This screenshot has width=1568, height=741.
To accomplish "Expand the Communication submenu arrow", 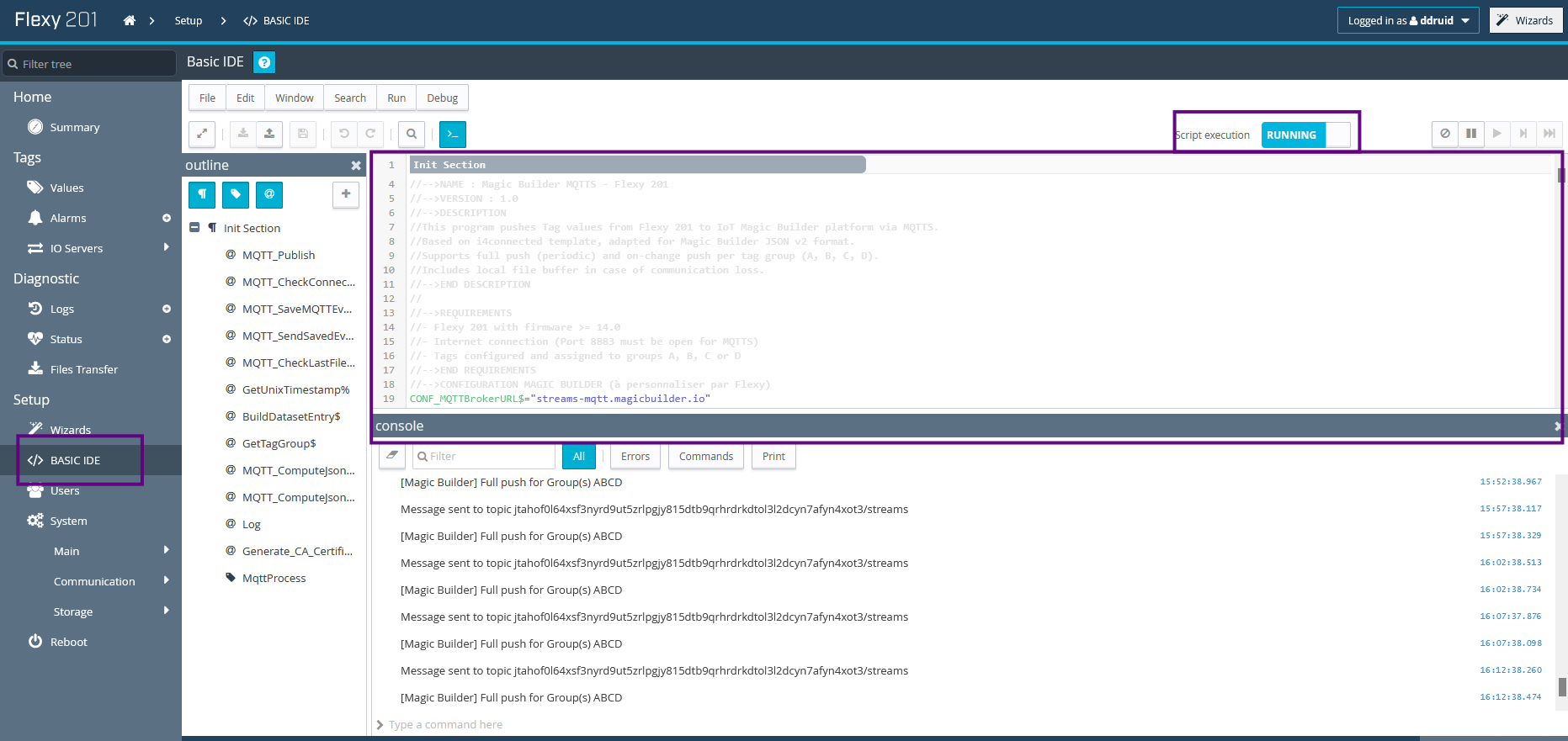I will (x=167, y=580).
